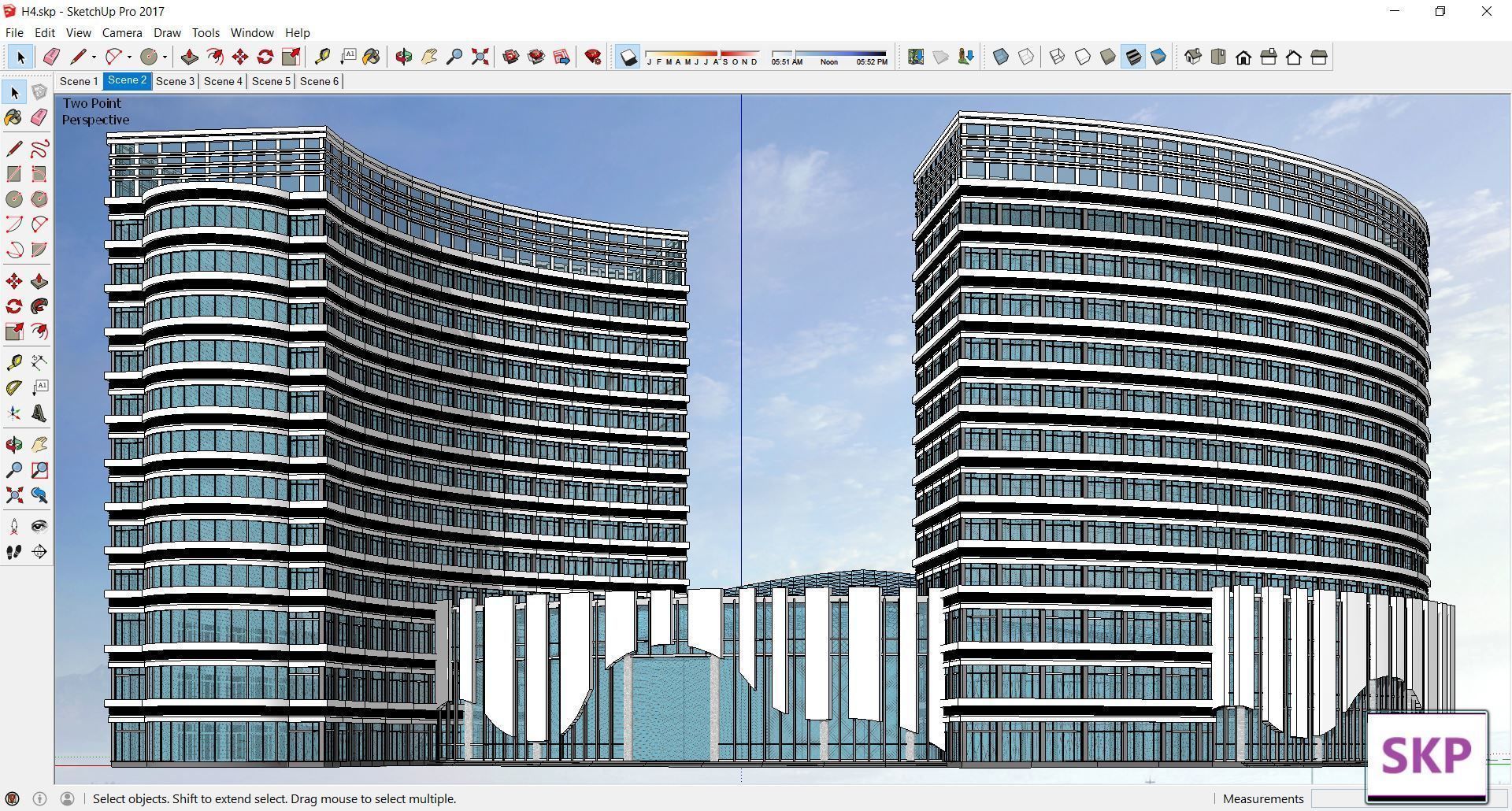Choose the Section Plane tool
This screenshot has width=1512, height=811.
point(39,552)
